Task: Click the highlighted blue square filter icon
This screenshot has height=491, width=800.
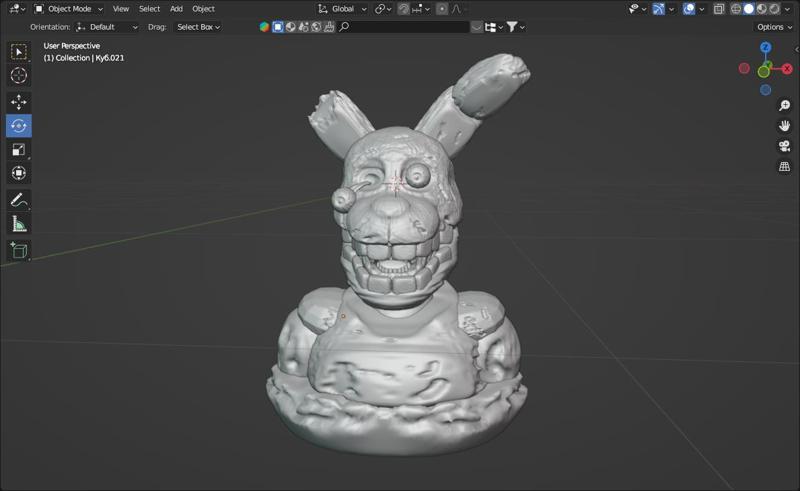Action: coord(278,27)
